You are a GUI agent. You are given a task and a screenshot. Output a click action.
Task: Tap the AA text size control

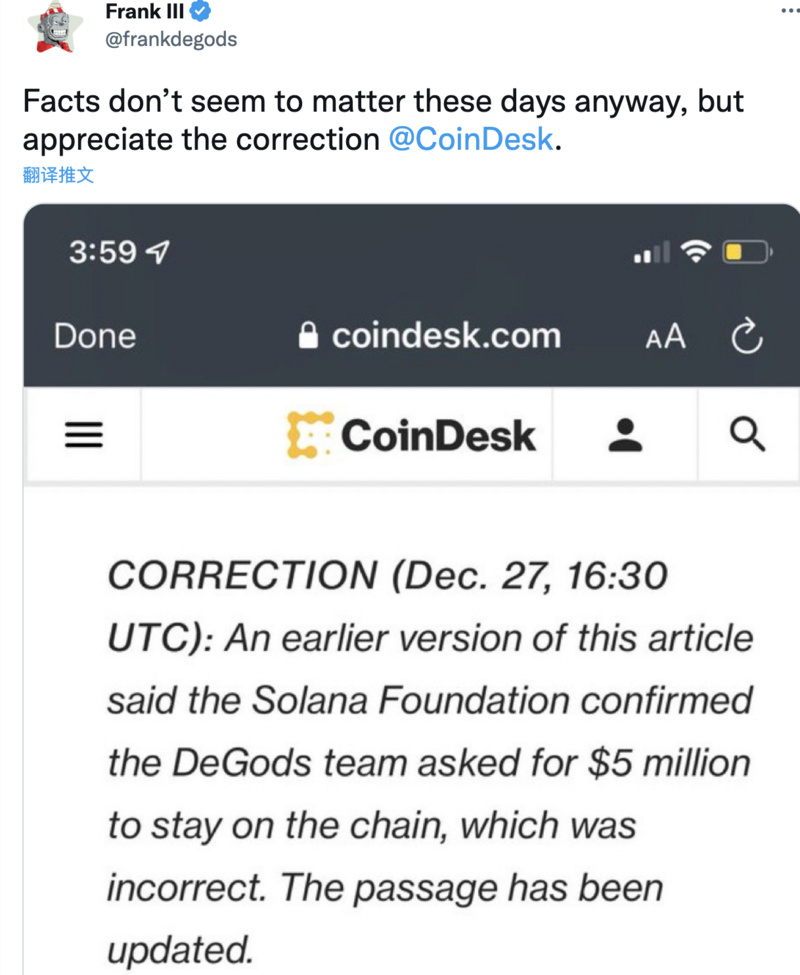pyautogui.click(x=666, y=337)
